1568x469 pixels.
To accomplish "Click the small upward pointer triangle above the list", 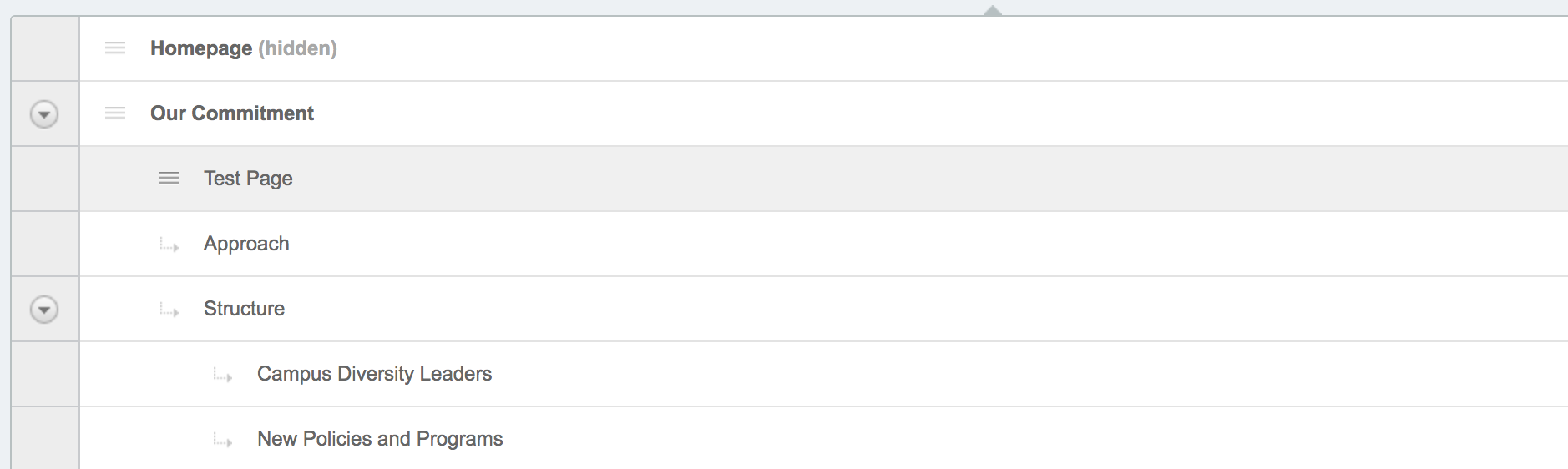I will 992,11.
